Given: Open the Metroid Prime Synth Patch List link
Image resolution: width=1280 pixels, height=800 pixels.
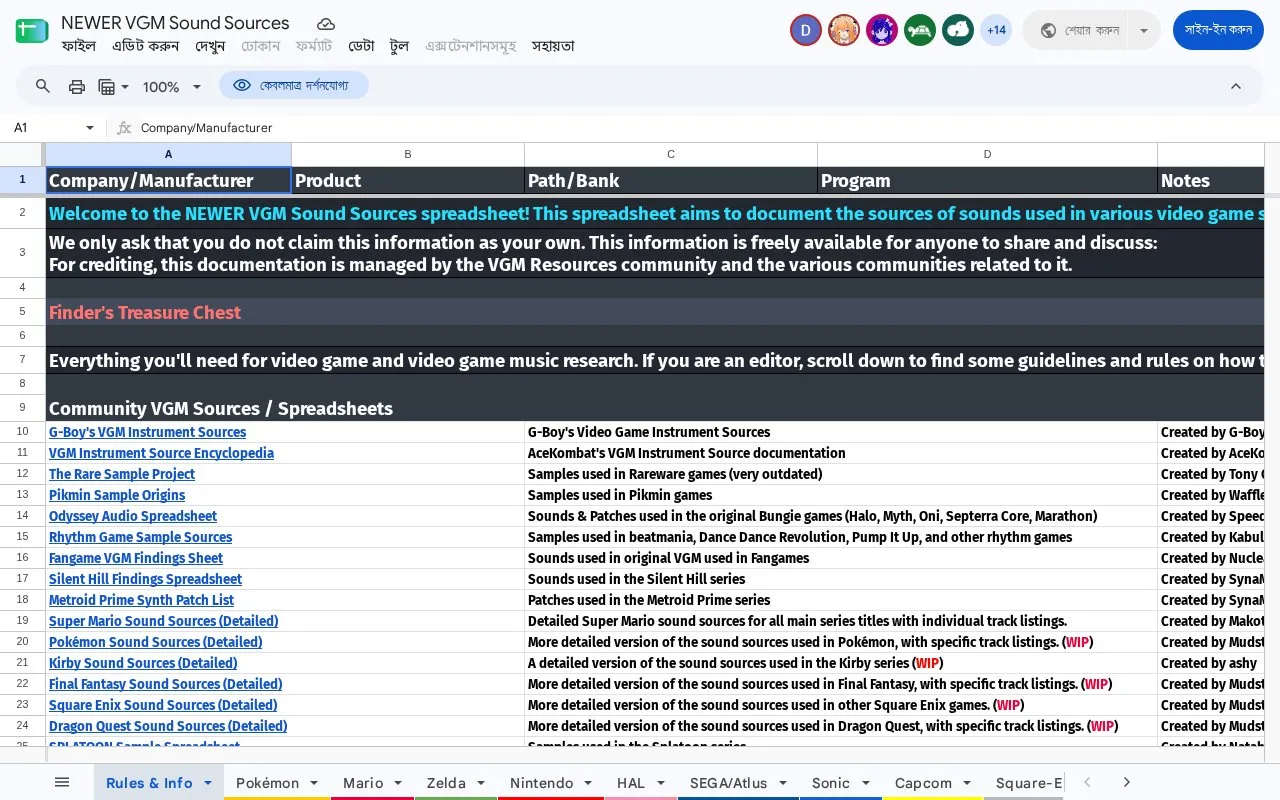Looking at the screenshot, I should click(x=141, y=600).
